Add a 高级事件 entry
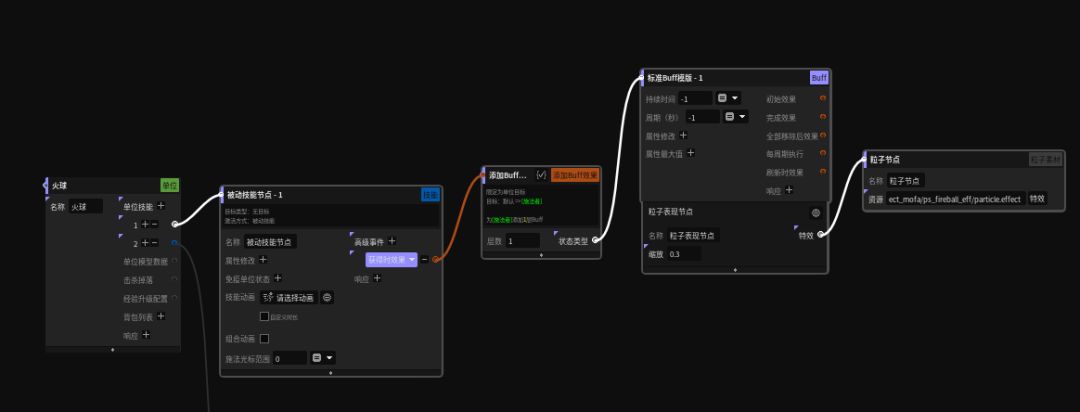This screenshot has height=412, width=1080. click(392, 241)
